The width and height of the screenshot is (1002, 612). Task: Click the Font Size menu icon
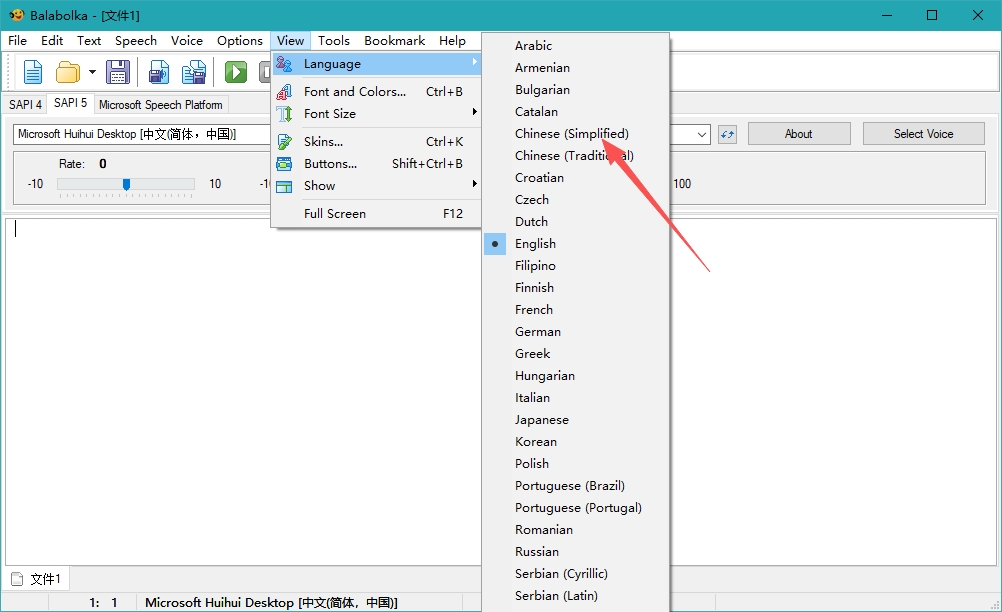pos(284,114)
